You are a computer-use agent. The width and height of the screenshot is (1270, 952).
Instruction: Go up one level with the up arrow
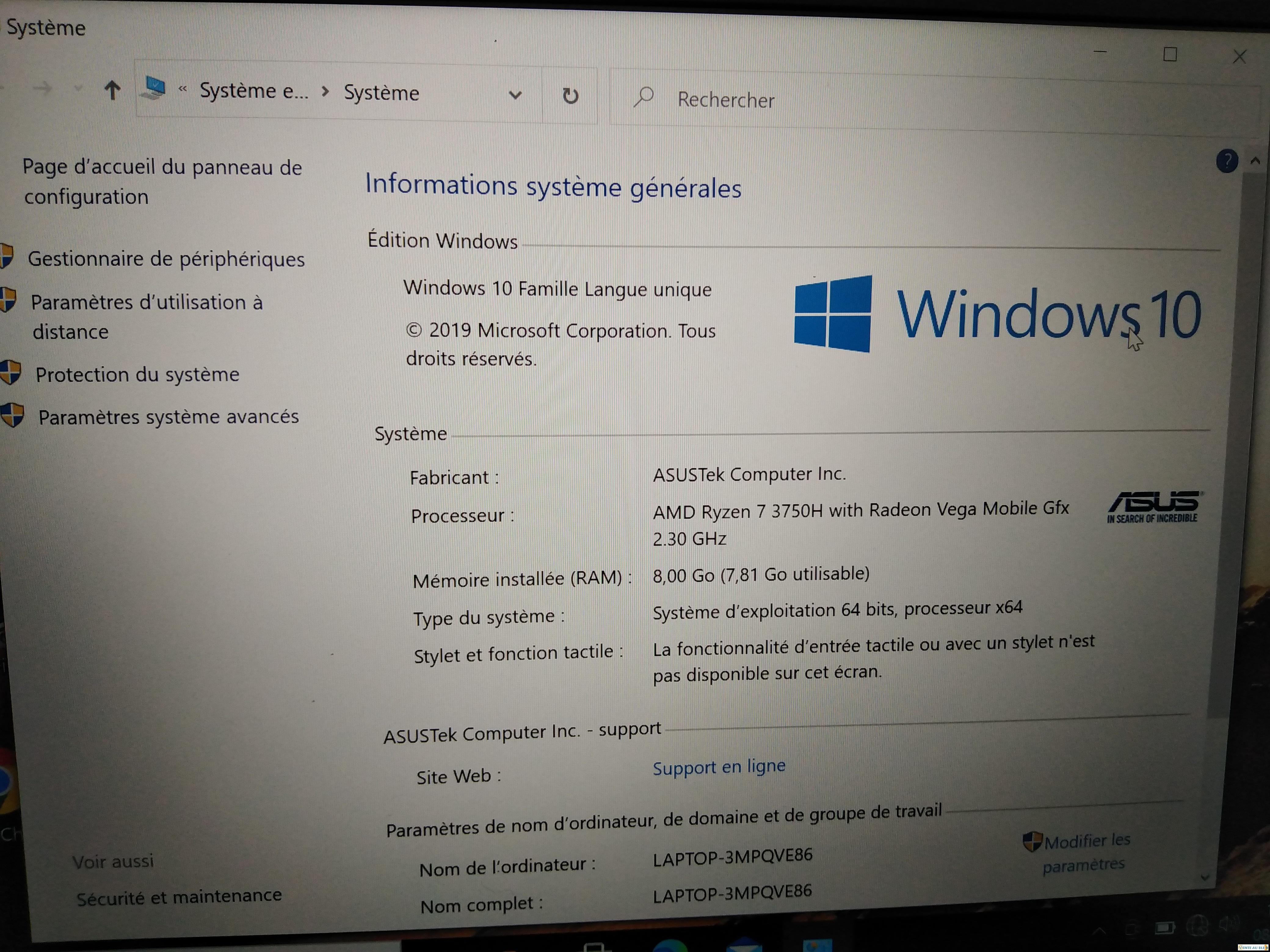click(x=113, y=90)
